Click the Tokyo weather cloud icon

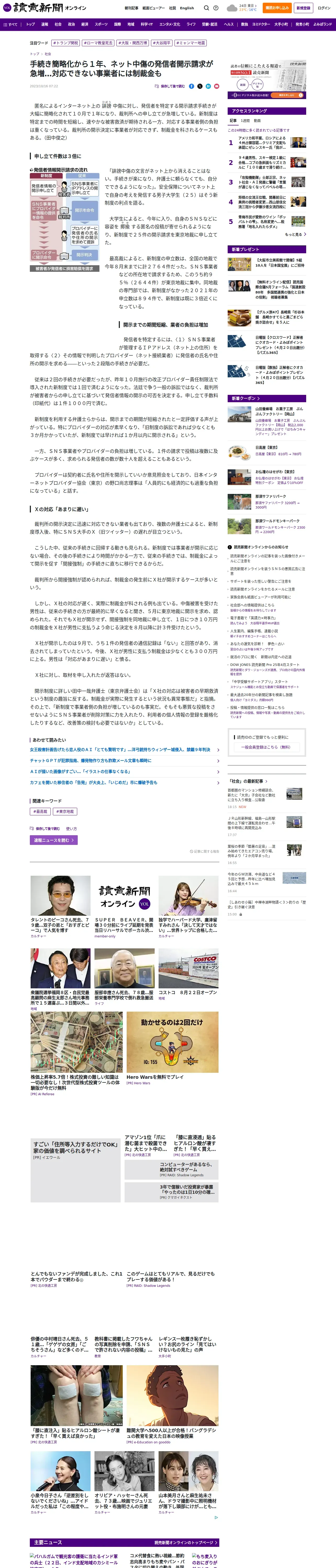coord(232,8)
